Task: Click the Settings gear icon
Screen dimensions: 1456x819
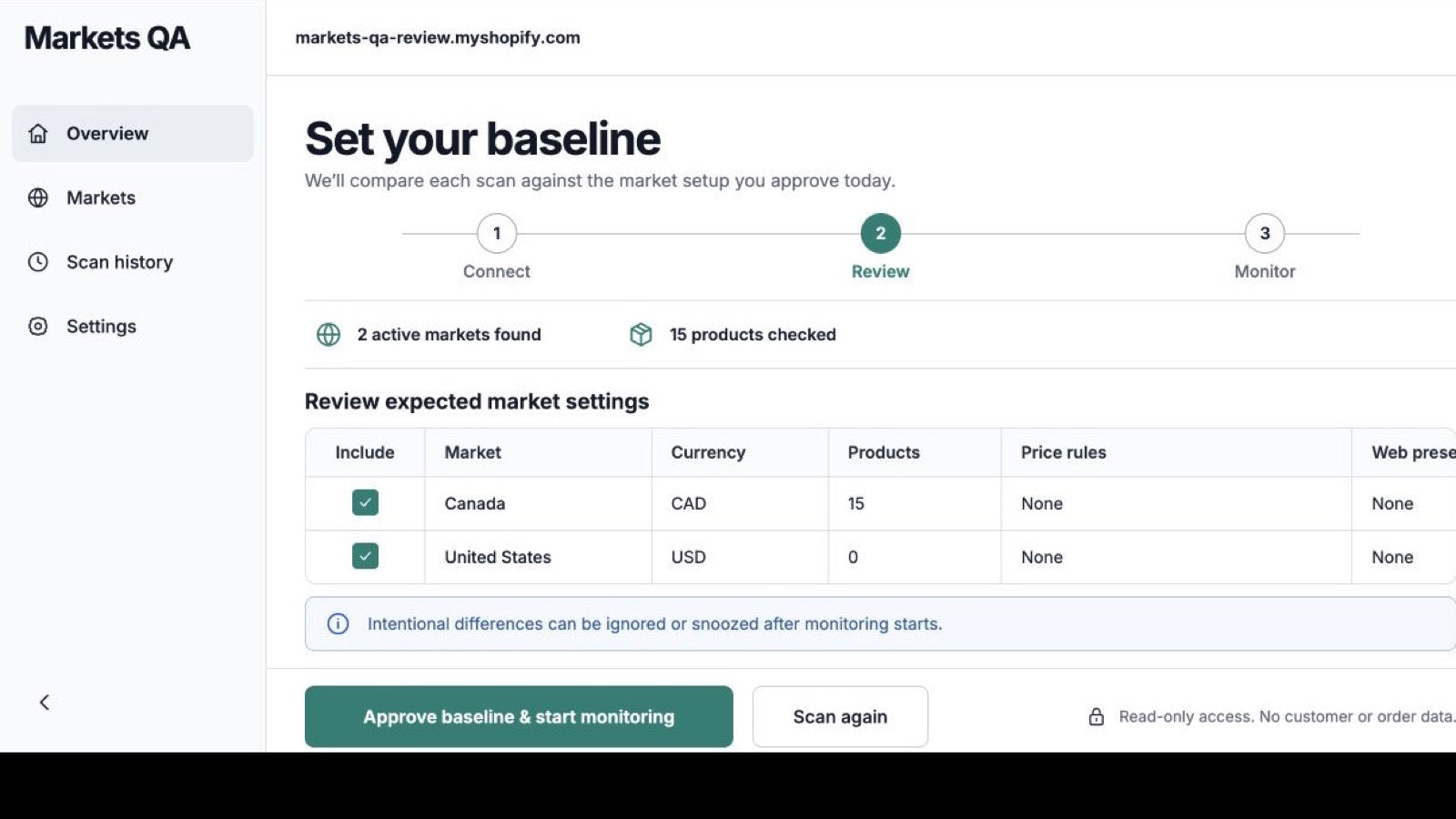Action: pyautogui.click(x=38, y=326)
